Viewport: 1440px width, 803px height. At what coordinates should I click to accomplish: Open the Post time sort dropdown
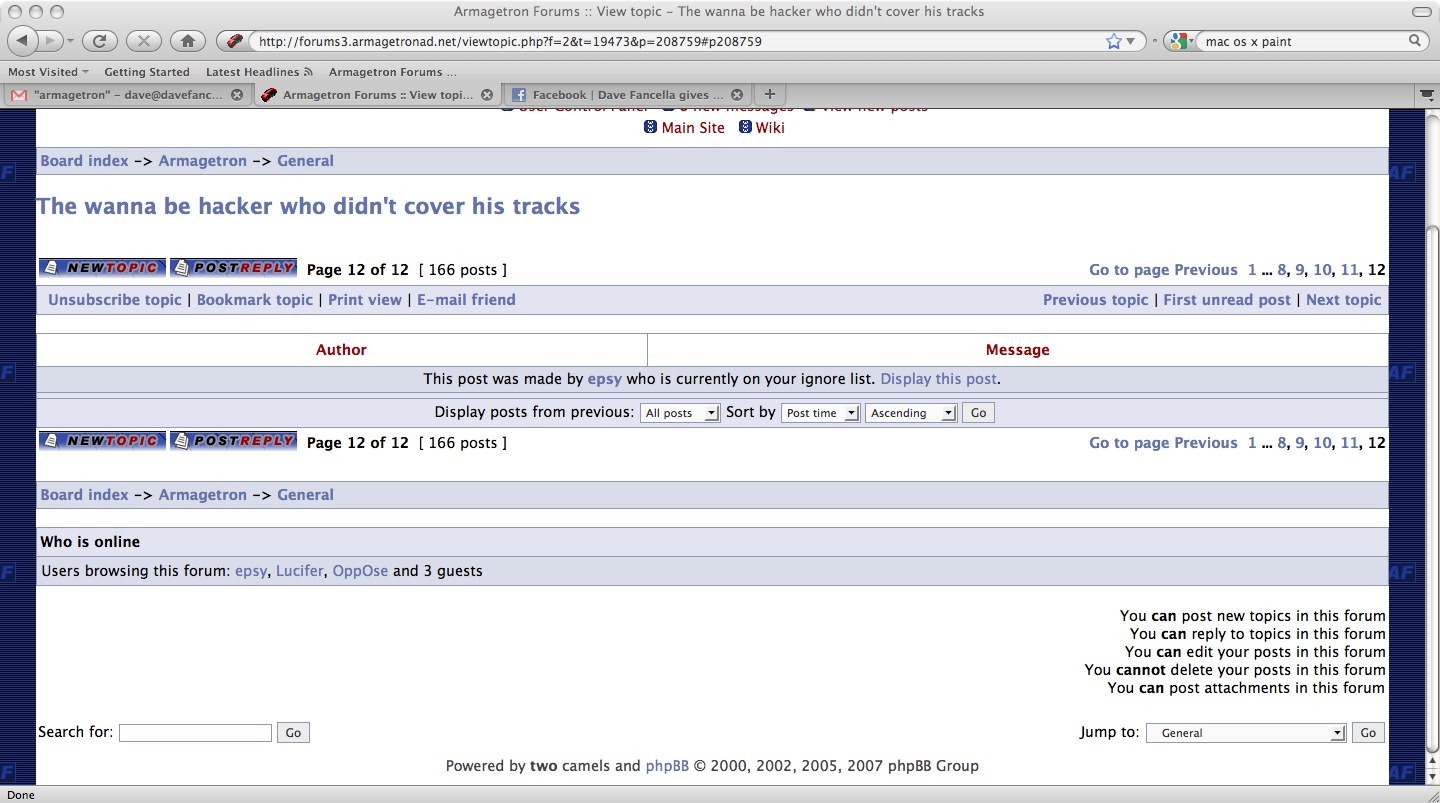(x=821, y=413)
